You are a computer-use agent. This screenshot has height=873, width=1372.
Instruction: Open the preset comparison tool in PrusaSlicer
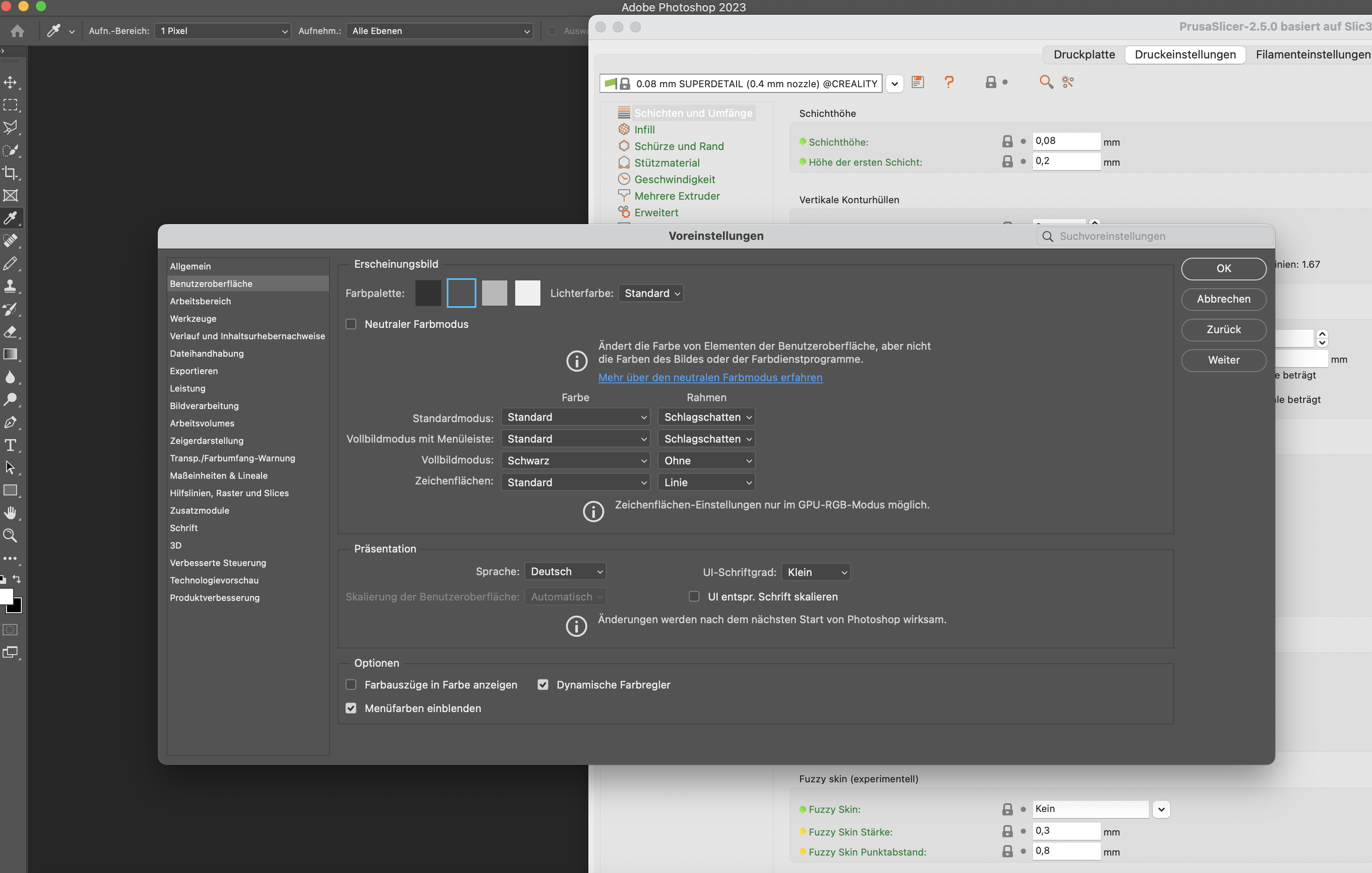1068,82
